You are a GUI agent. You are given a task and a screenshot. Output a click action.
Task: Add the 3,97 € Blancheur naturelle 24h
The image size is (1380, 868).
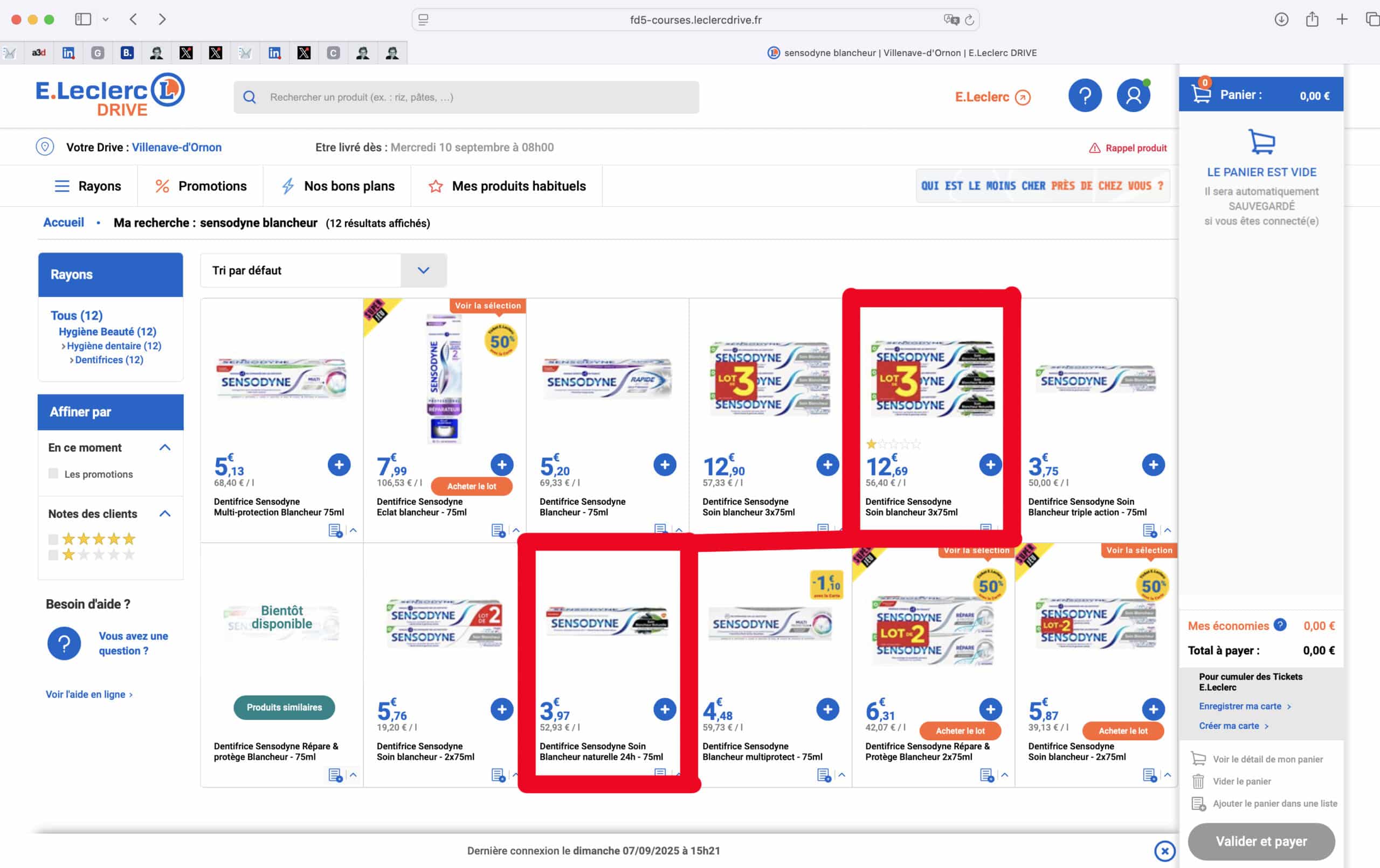[x=665, y=709]
